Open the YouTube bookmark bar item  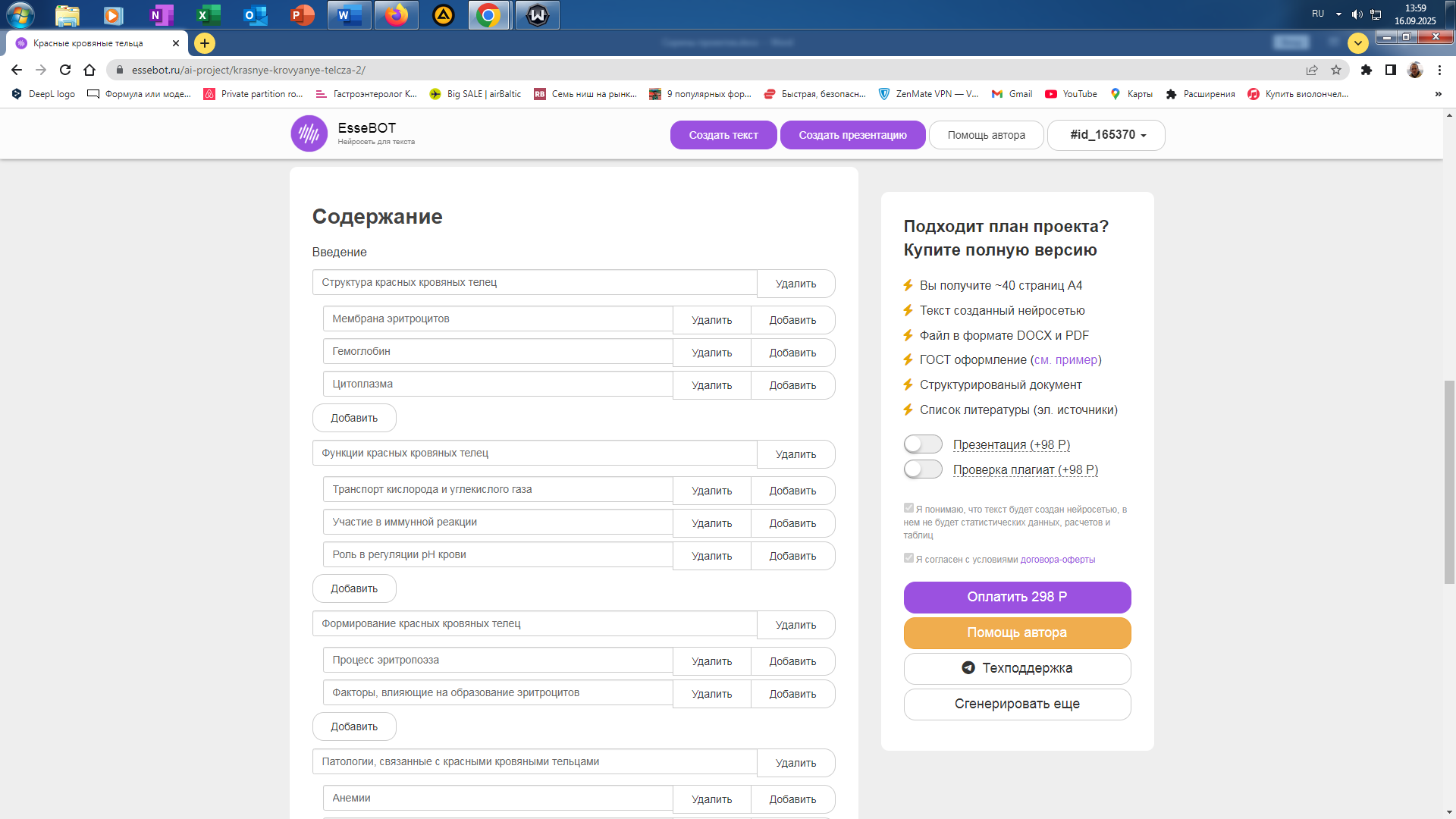[x=1072, y=94]
